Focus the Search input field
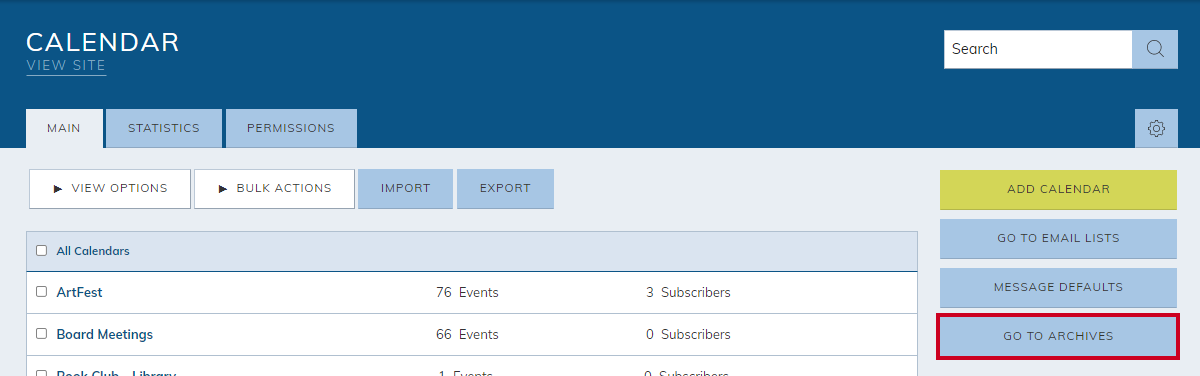Image resolution: width=1200 pixels, height=376 pixels. click(x=1038, y=49)
